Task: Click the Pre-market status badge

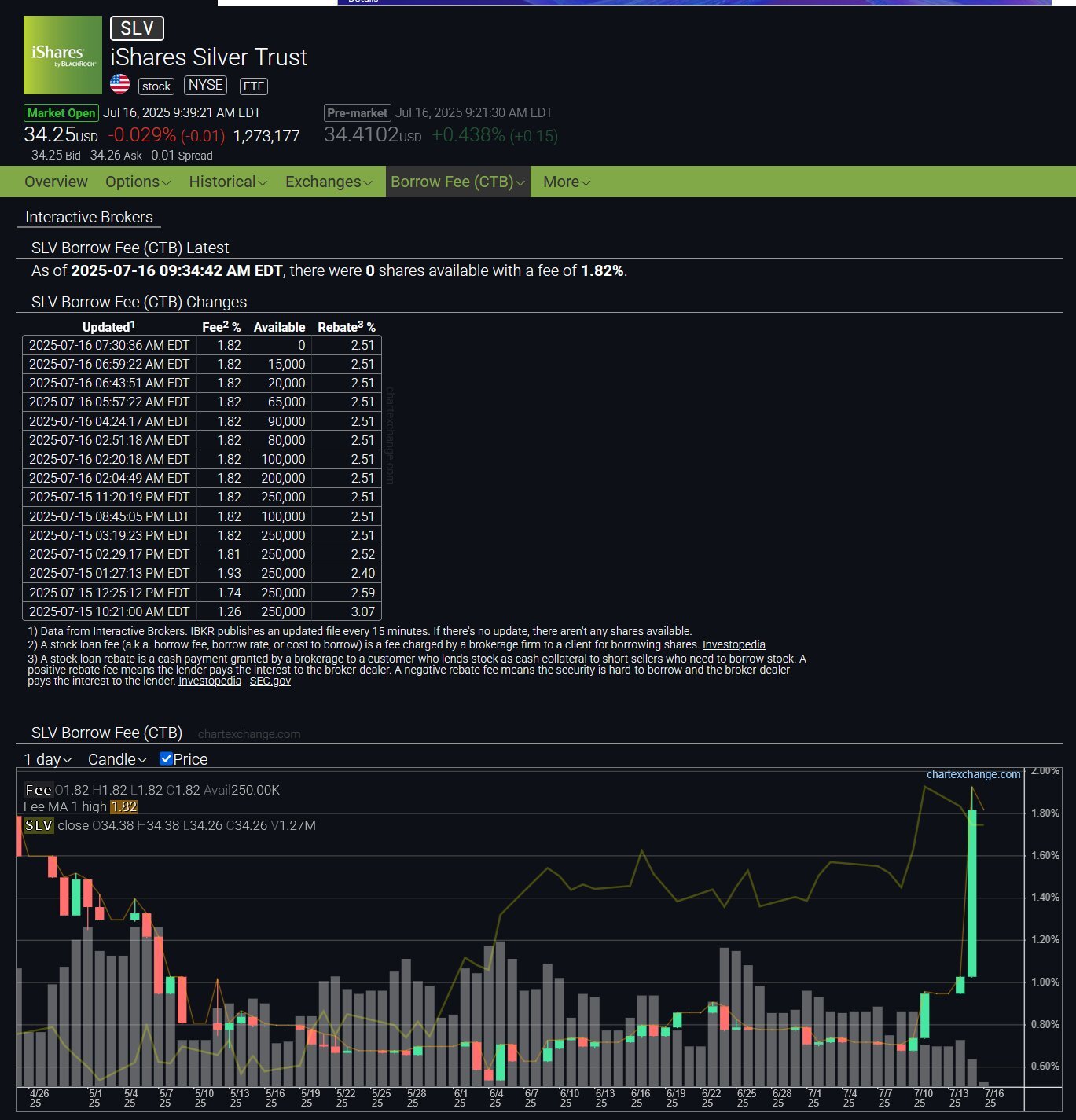Action: (x=357, y=113)
